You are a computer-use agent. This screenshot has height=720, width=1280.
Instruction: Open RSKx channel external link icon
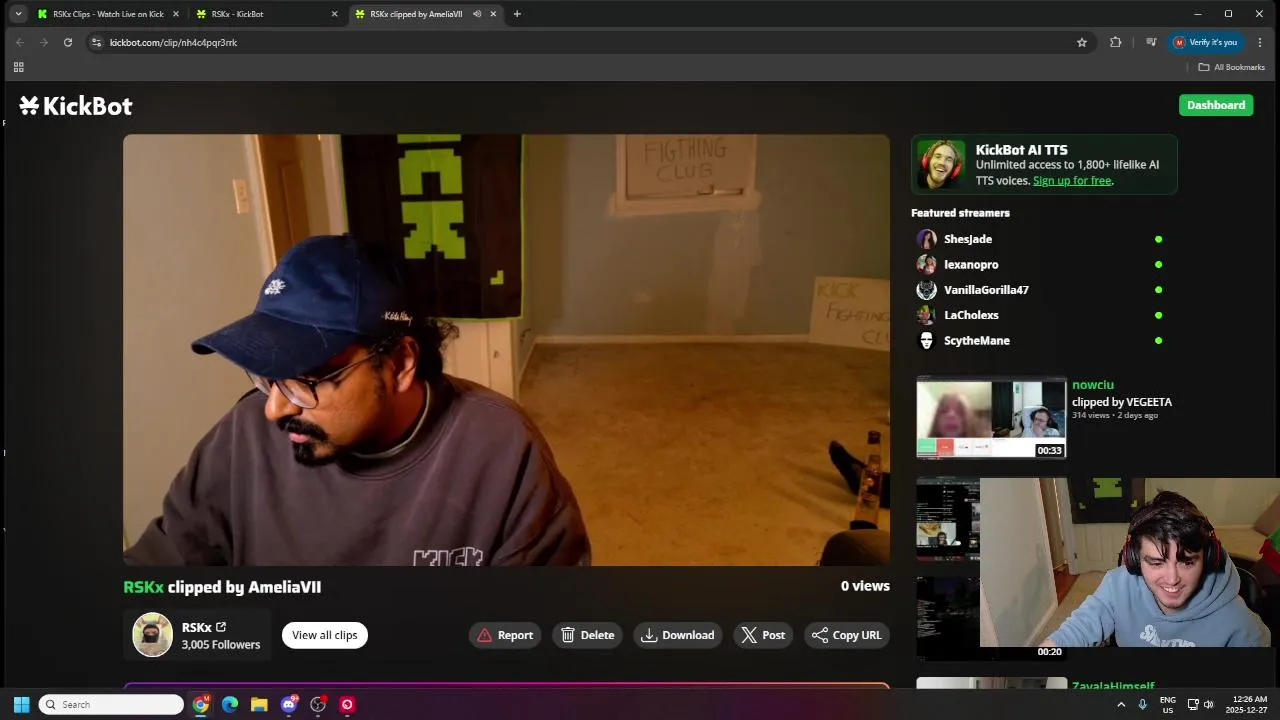pyautogui.click(x=221, y=627)
